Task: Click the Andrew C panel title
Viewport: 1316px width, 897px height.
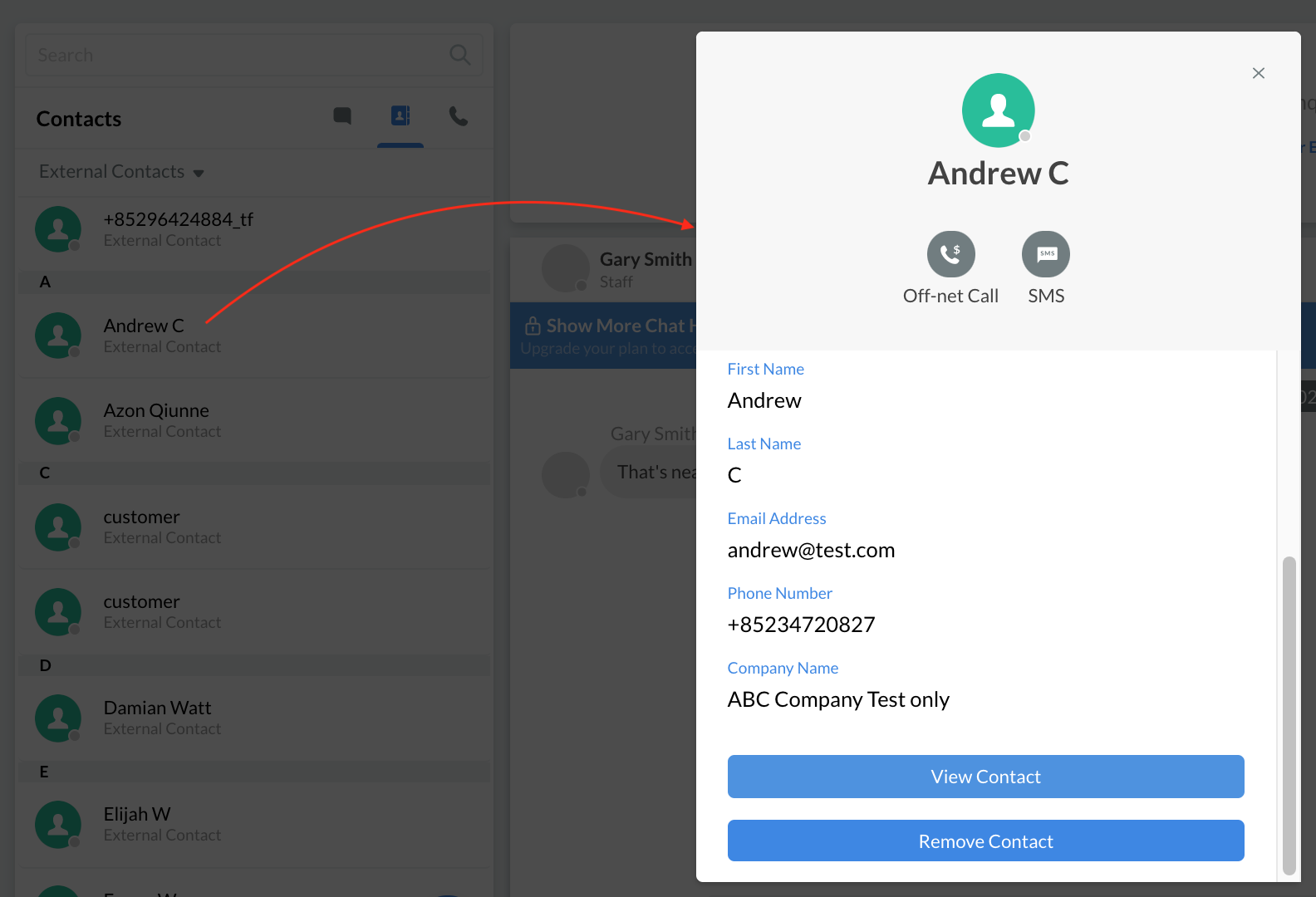Action: coord(998,173)
